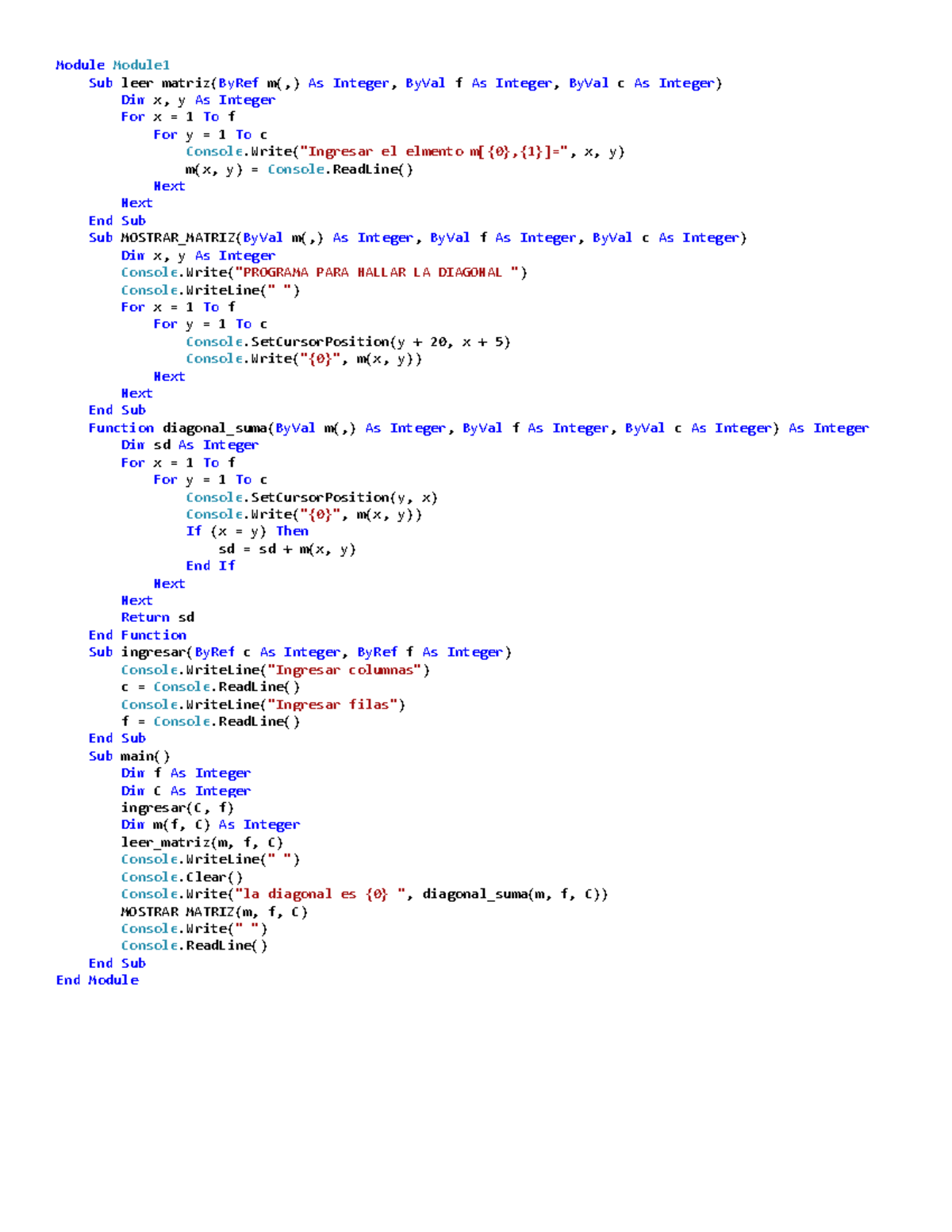This screenshot has height=1232, width=952.
Task: Click the line 'If (x = y) Then'
Action: pyautogui.click(x=248, y=532)
